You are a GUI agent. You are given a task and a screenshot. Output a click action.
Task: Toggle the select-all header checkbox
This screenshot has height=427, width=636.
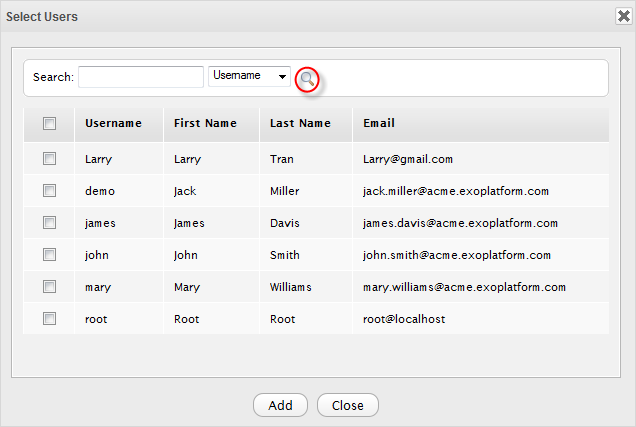click(x=49, y=124)
